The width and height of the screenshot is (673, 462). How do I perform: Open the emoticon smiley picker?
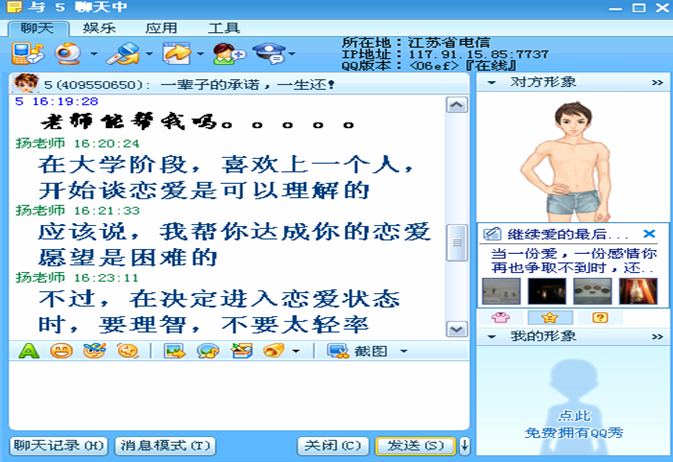tap(61, 351)
